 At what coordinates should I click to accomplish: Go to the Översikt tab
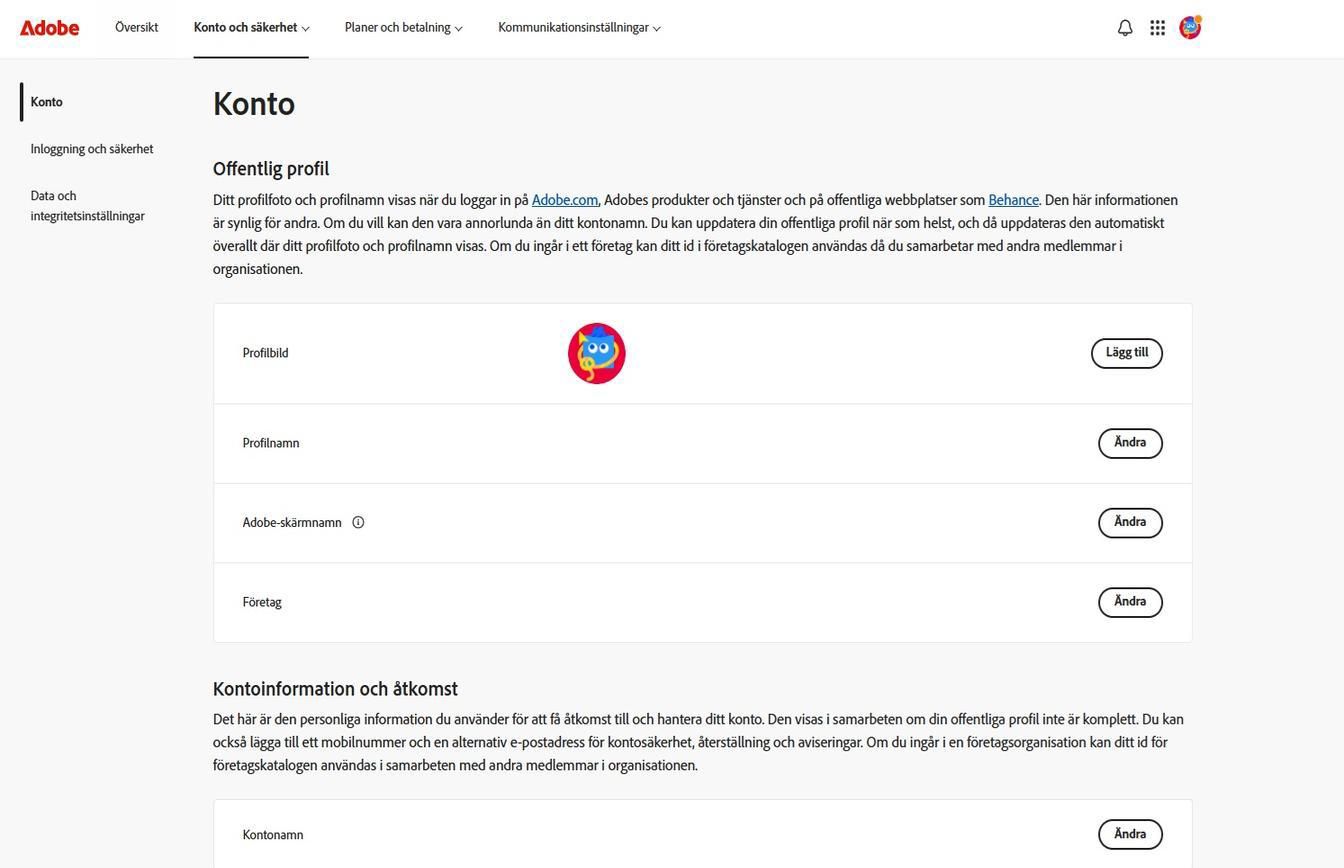click(x=136, y=28)
